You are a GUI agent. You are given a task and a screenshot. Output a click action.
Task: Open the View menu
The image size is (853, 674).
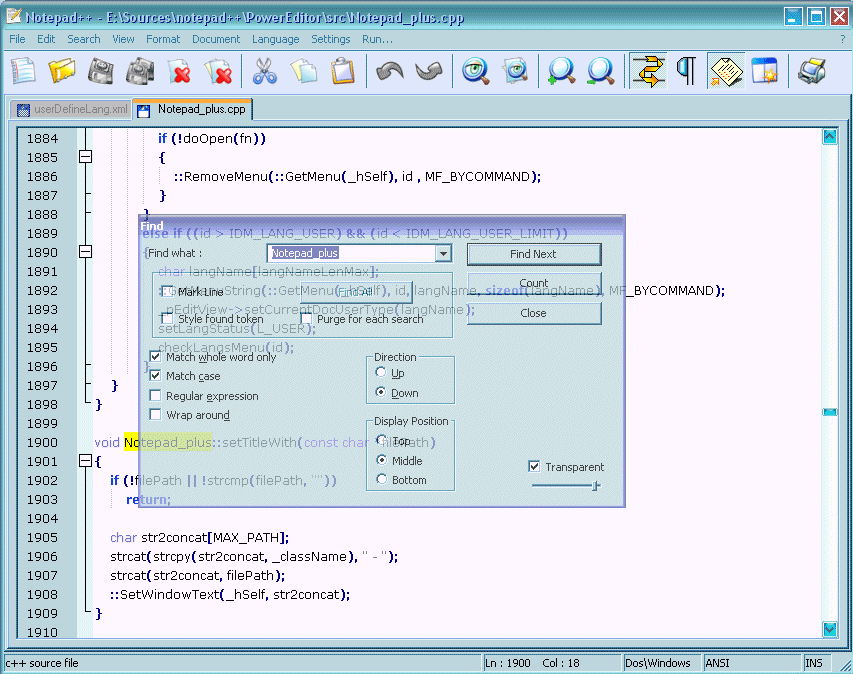pyautogui.click(x=123, y=39)
